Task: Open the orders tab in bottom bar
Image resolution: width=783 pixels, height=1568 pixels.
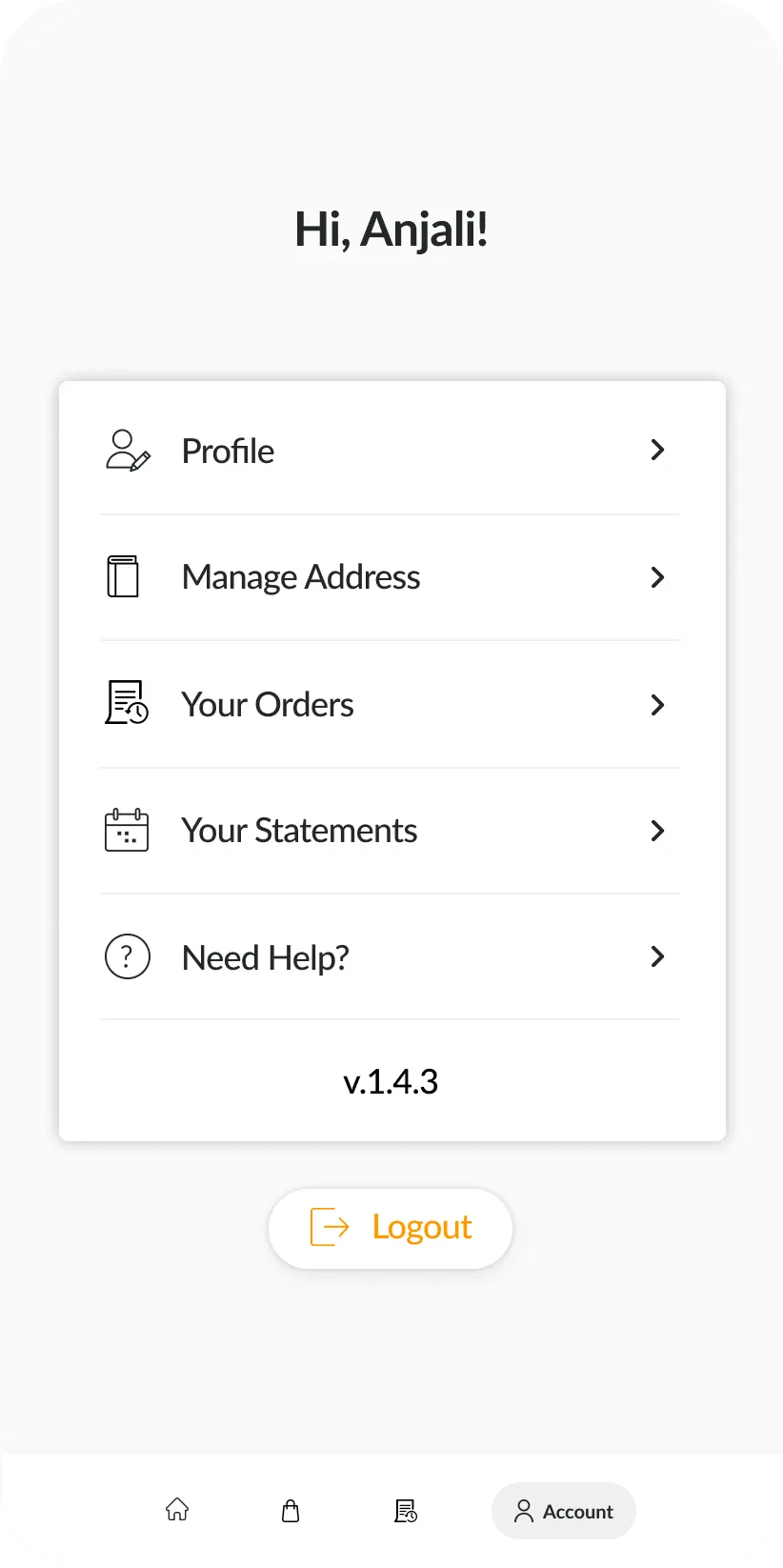Action: [x=406, y=1511]
